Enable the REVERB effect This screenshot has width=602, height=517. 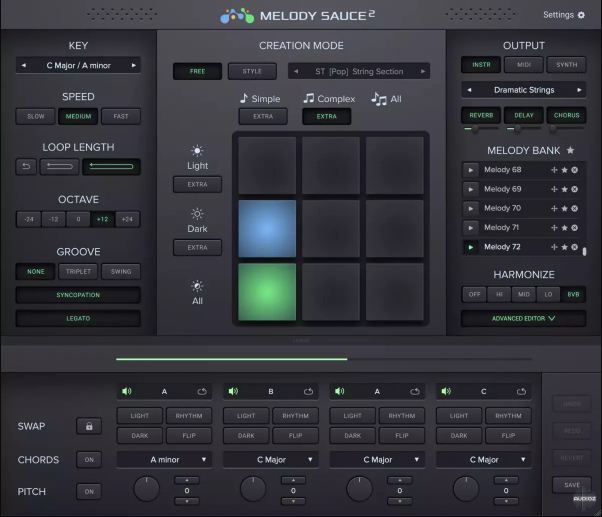point(481,115)
